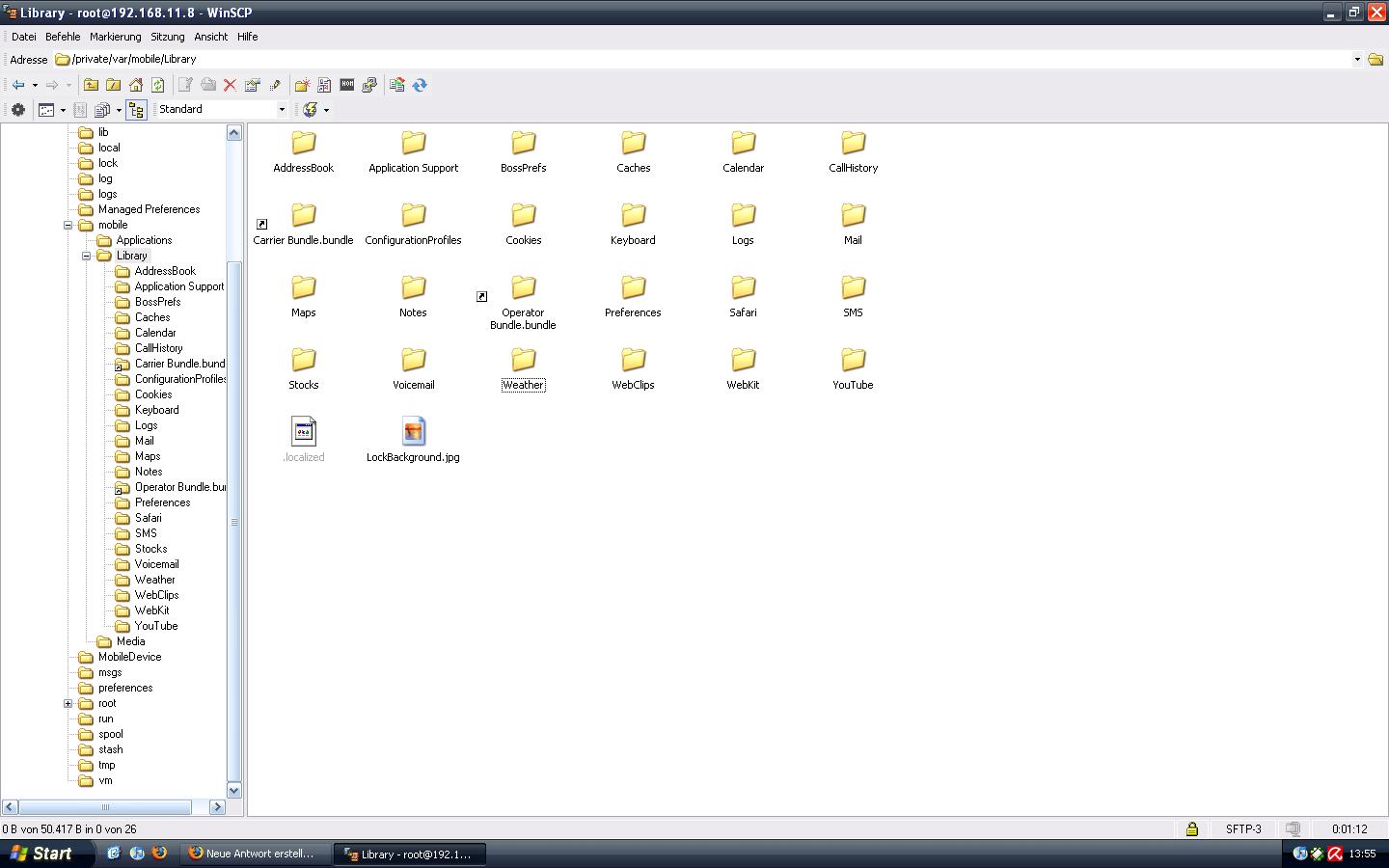Click the open directory icon beside address
Screen dimensions: 1389x868
tap(1375, 59)
